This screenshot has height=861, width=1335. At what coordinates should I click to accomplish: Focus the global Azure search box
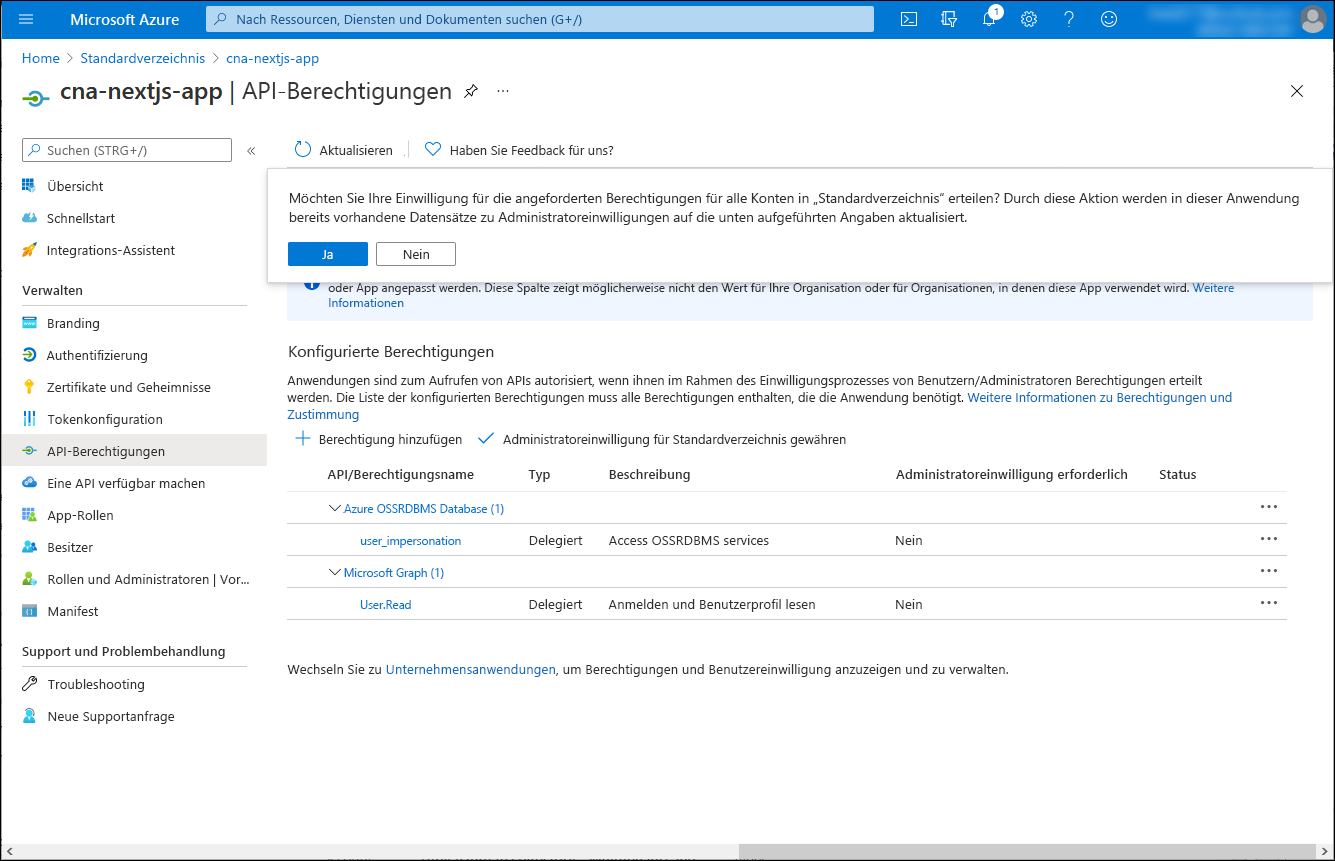coord(540,19)
